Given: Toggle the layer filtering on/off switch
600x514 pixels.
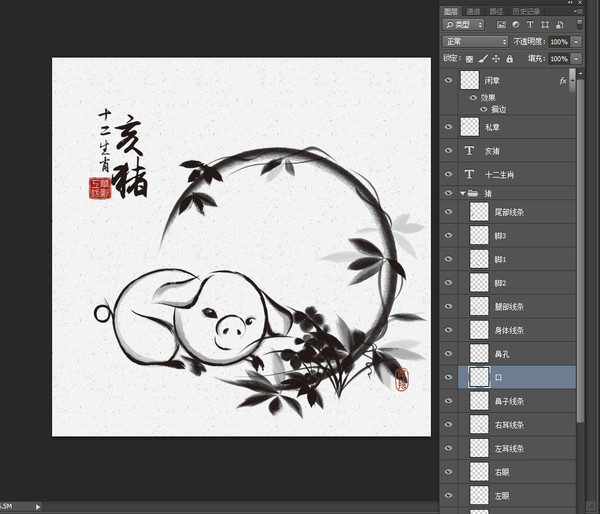Looking at the screenshot, I should pyautogui.click(x=579, y=24).
